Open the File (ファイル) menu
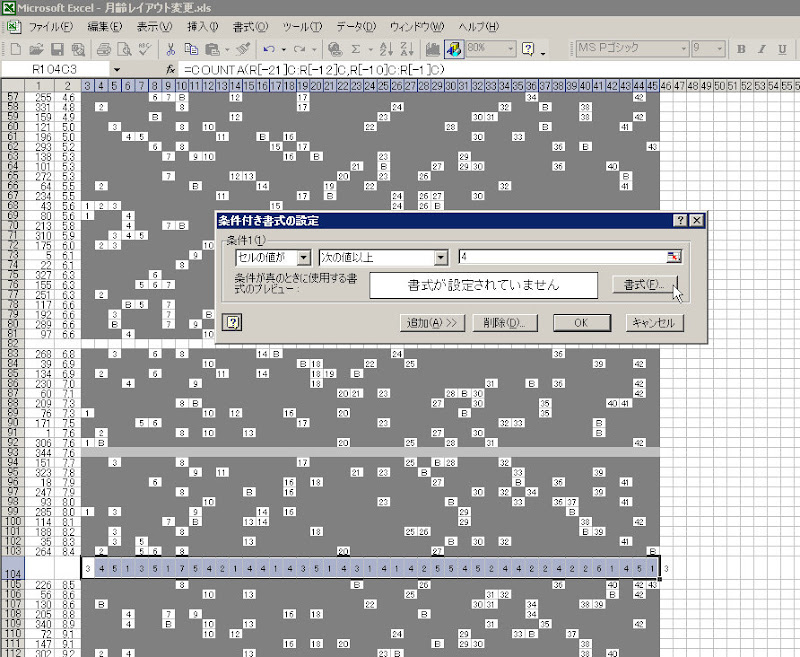The width and height of the screenshot is (800, 657). [x=51, y=27]
